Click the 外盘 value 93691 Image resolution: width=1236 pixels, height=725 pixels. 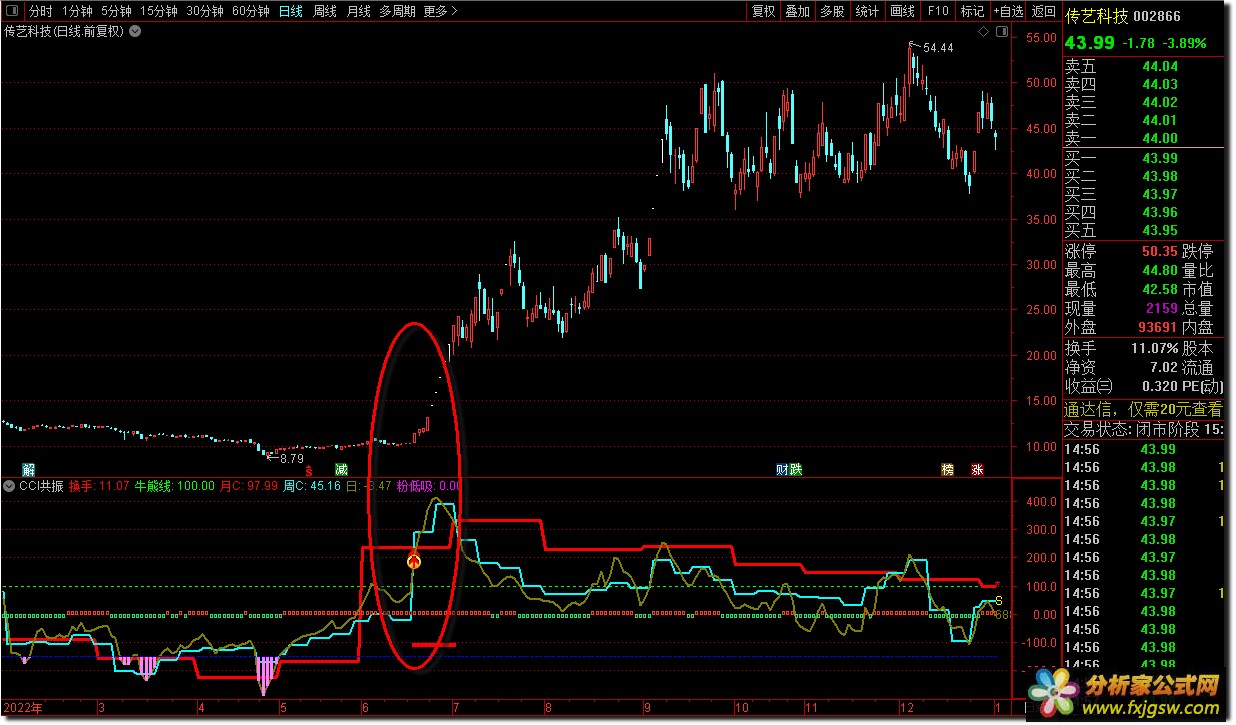1158,327
